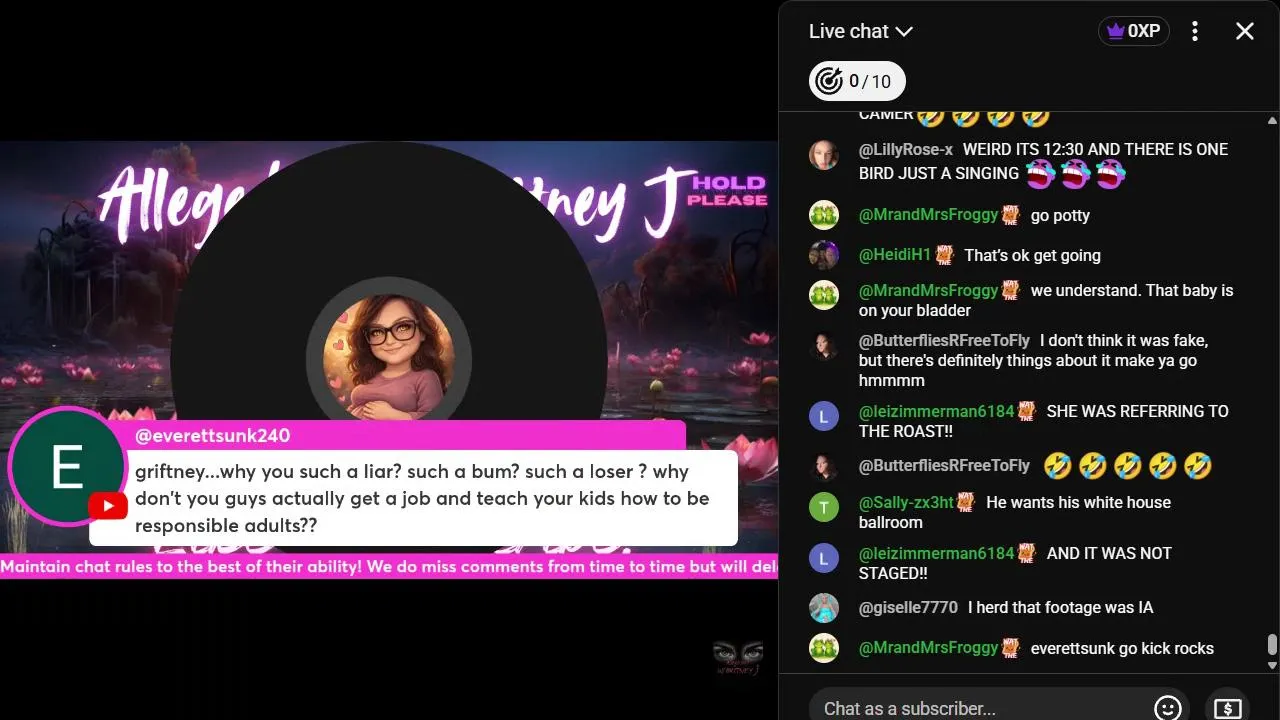Click the chevron next to Live chat

click(904, 31)
